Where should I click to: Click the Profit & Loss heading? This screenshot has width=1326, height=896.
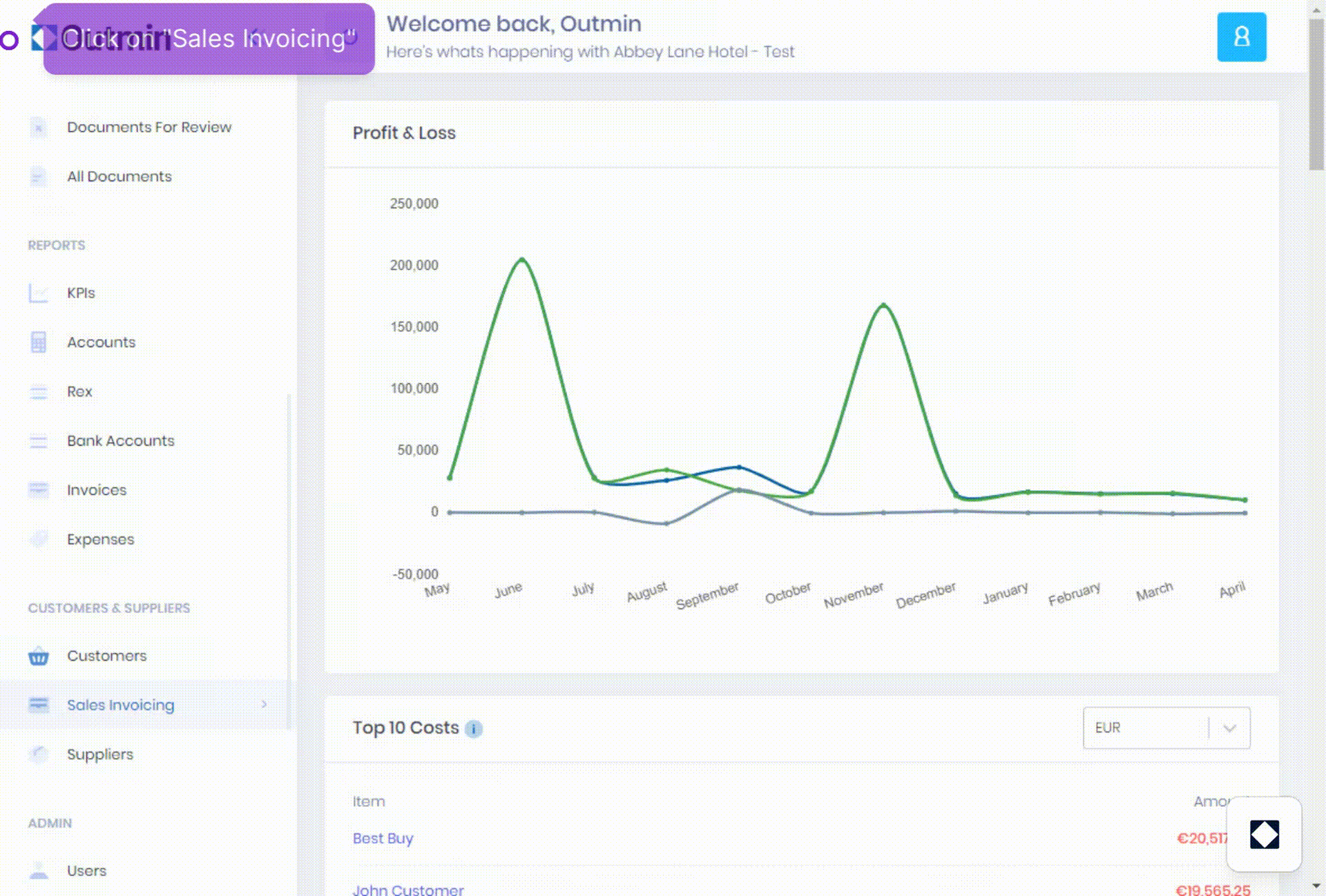[x=404, y=133]
